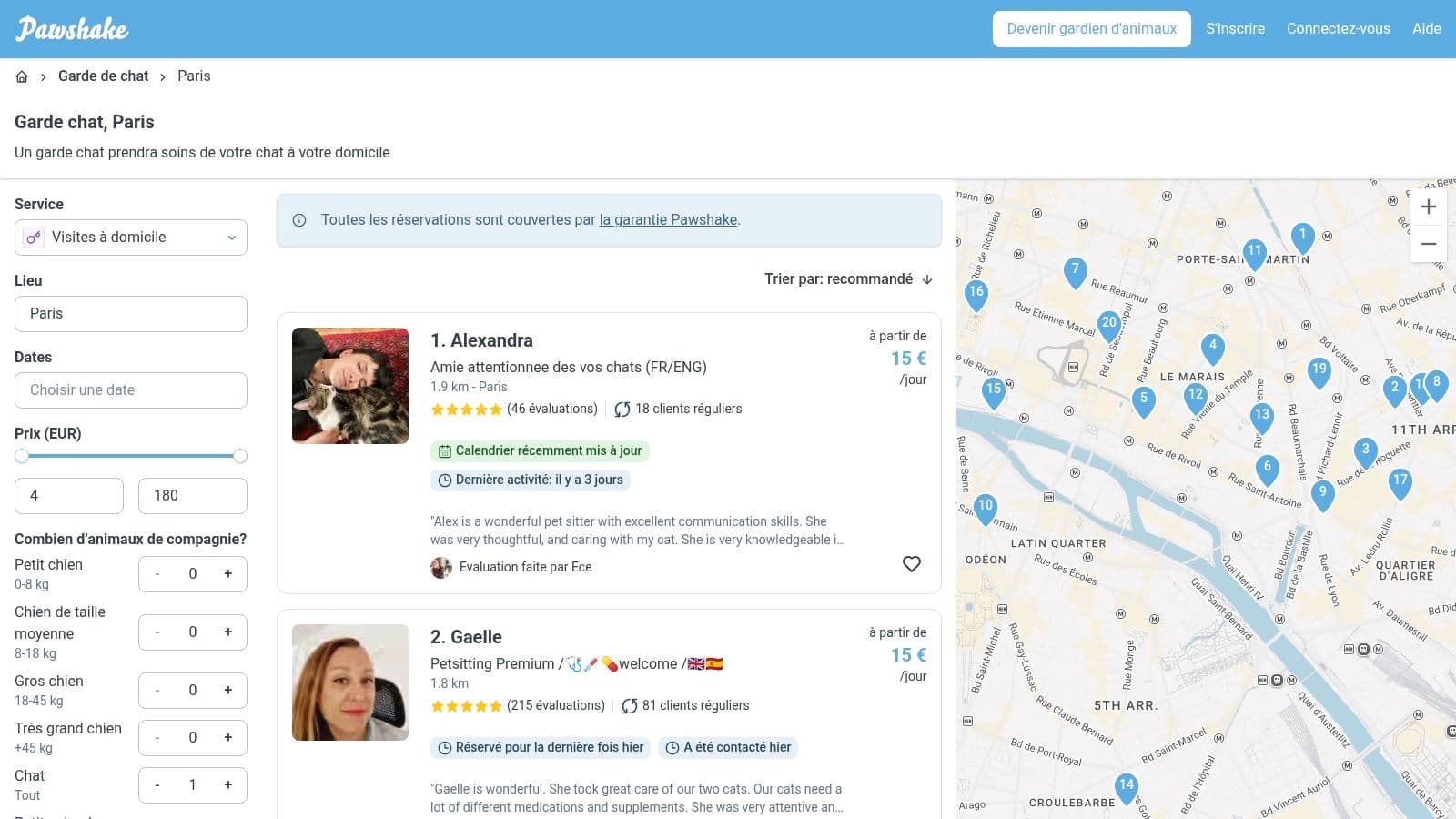This screenshot has height=819, width=1456.
Task: Open the Service dropdown 'Visites à domicile'
Action: click(131, 238)
